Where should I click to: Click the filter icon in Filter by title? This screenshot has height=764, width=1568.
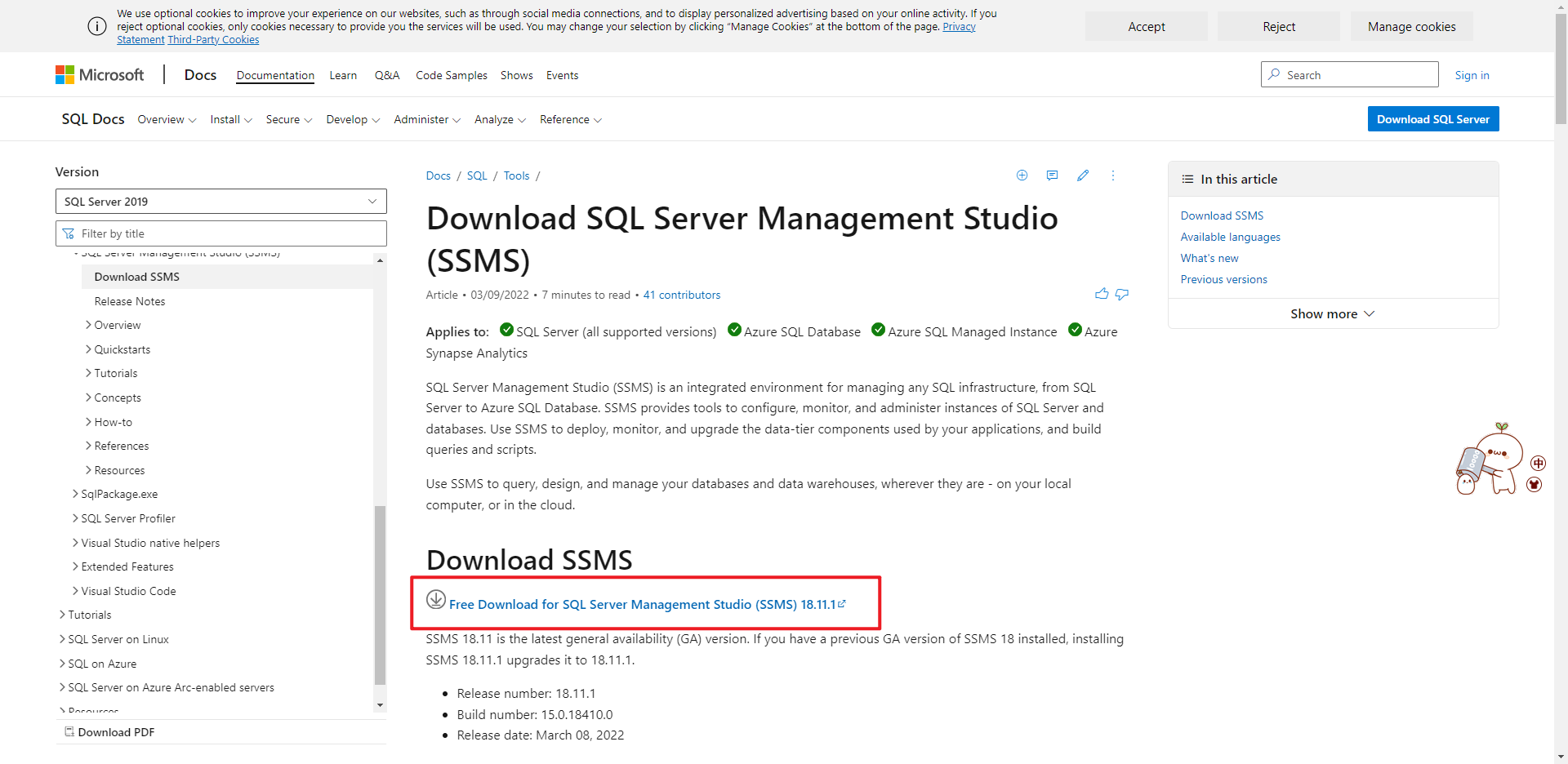click(x=68, y=233)
